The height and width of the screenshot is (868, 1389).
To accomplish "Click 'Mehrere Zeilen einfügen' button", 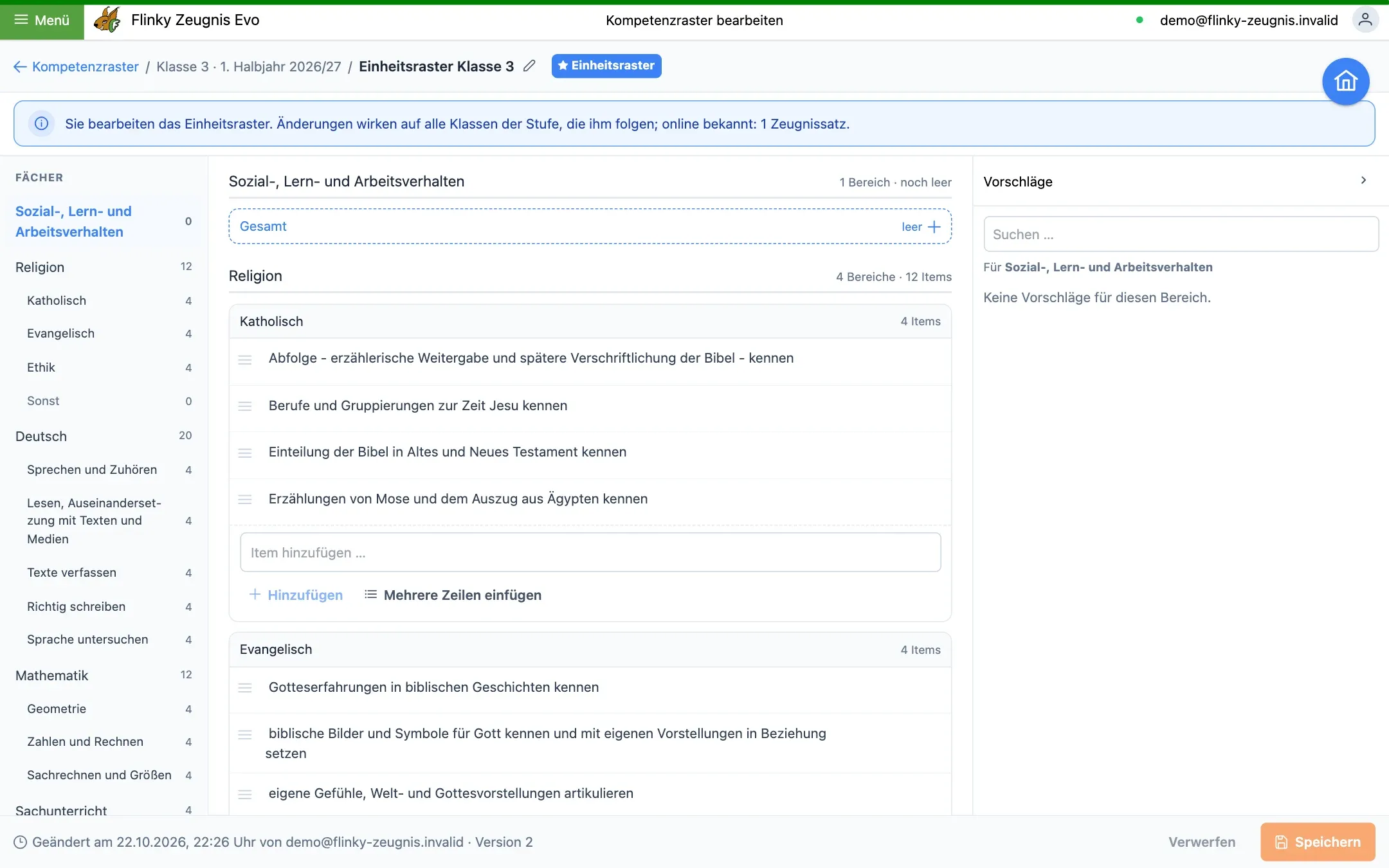I will point(453,595).
